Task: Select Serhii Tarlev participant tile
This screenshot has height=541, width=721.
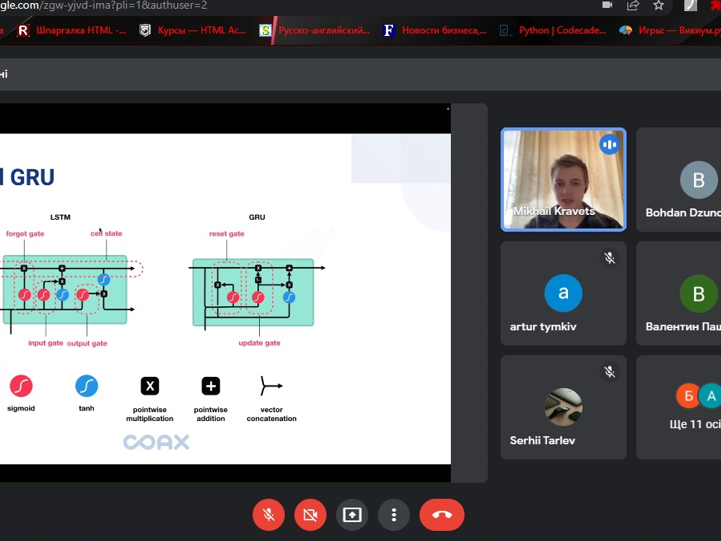Action: (x=563, y=408)
